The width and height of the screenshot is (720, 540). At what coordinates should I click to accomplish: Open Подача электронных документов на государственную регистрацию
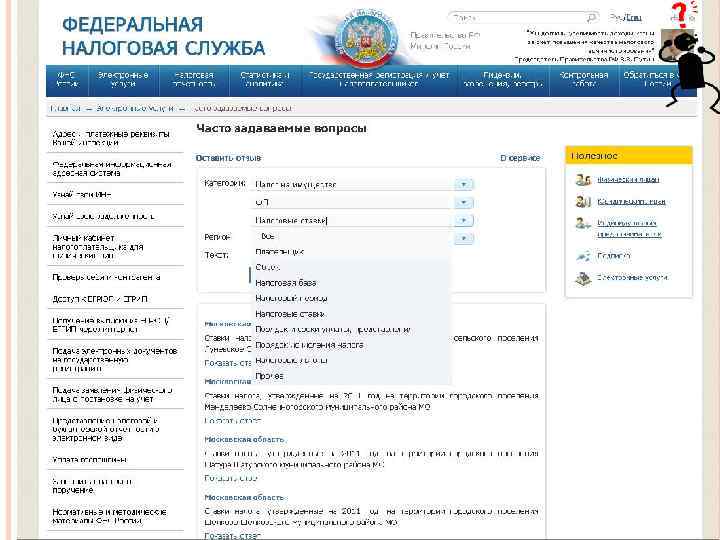click(x=115, y=360)
